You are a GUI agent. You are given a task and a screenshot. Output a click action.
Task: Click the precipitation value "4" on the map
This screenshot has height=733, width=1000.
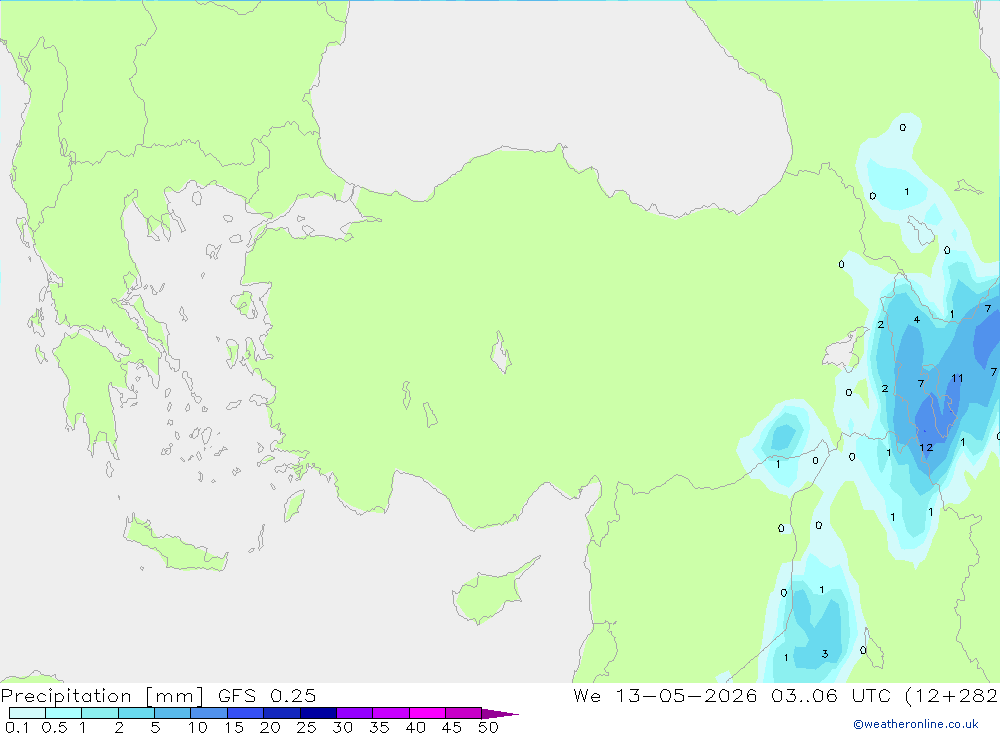pyautogui.click(x=916, y=320)
